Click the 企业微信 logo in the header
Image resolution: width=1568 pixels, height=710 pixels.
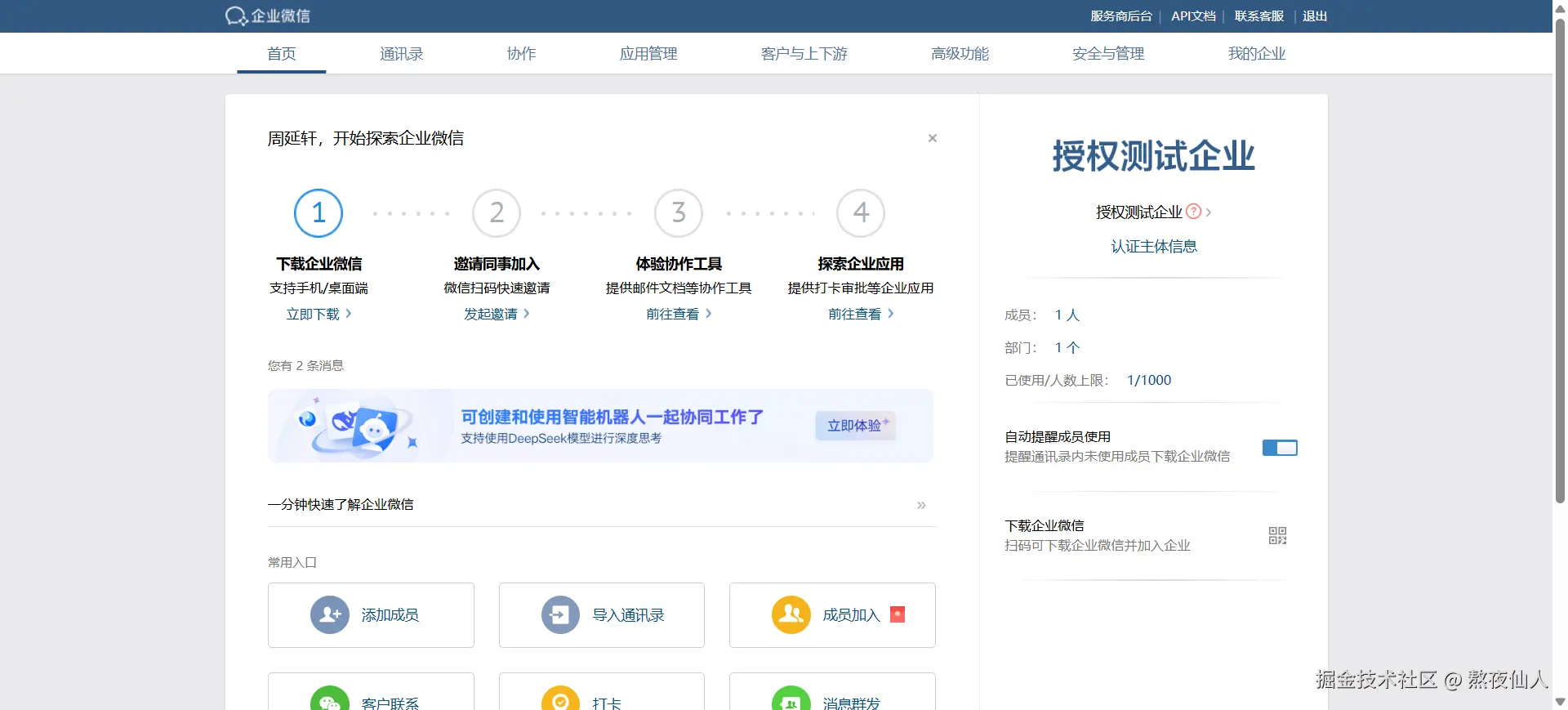click(268, 16)
